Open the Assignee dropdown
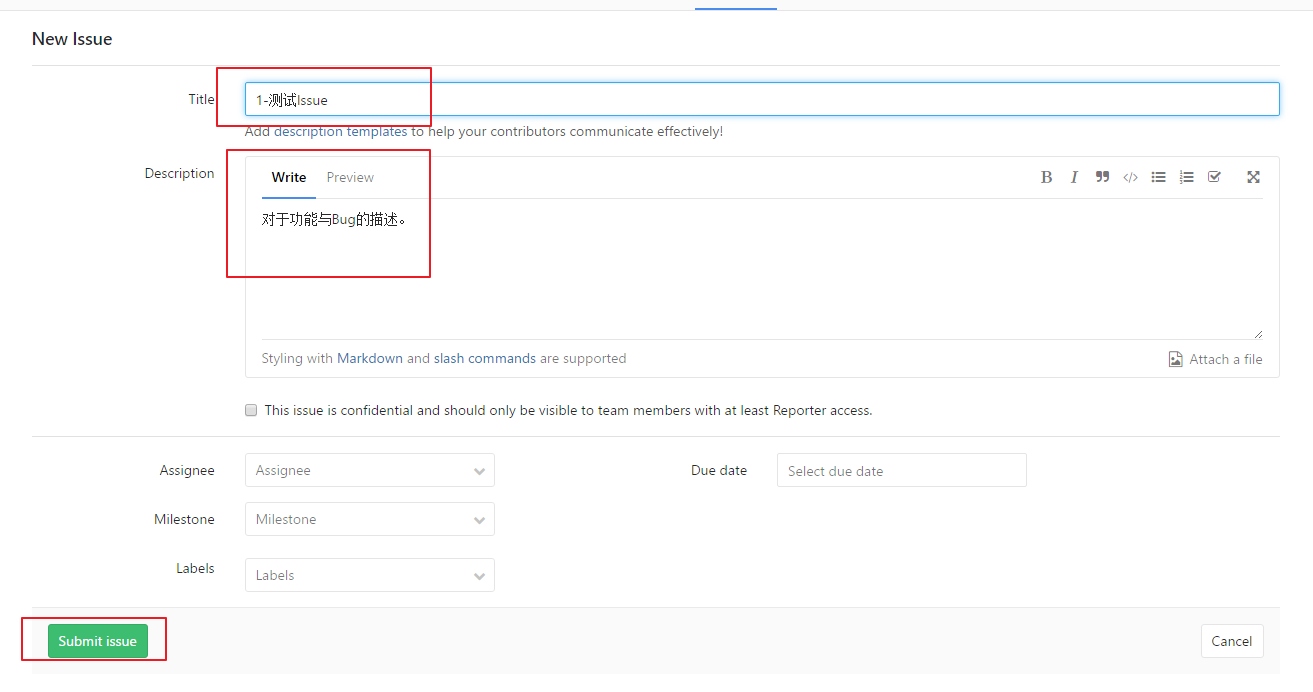 click(369, 470)
